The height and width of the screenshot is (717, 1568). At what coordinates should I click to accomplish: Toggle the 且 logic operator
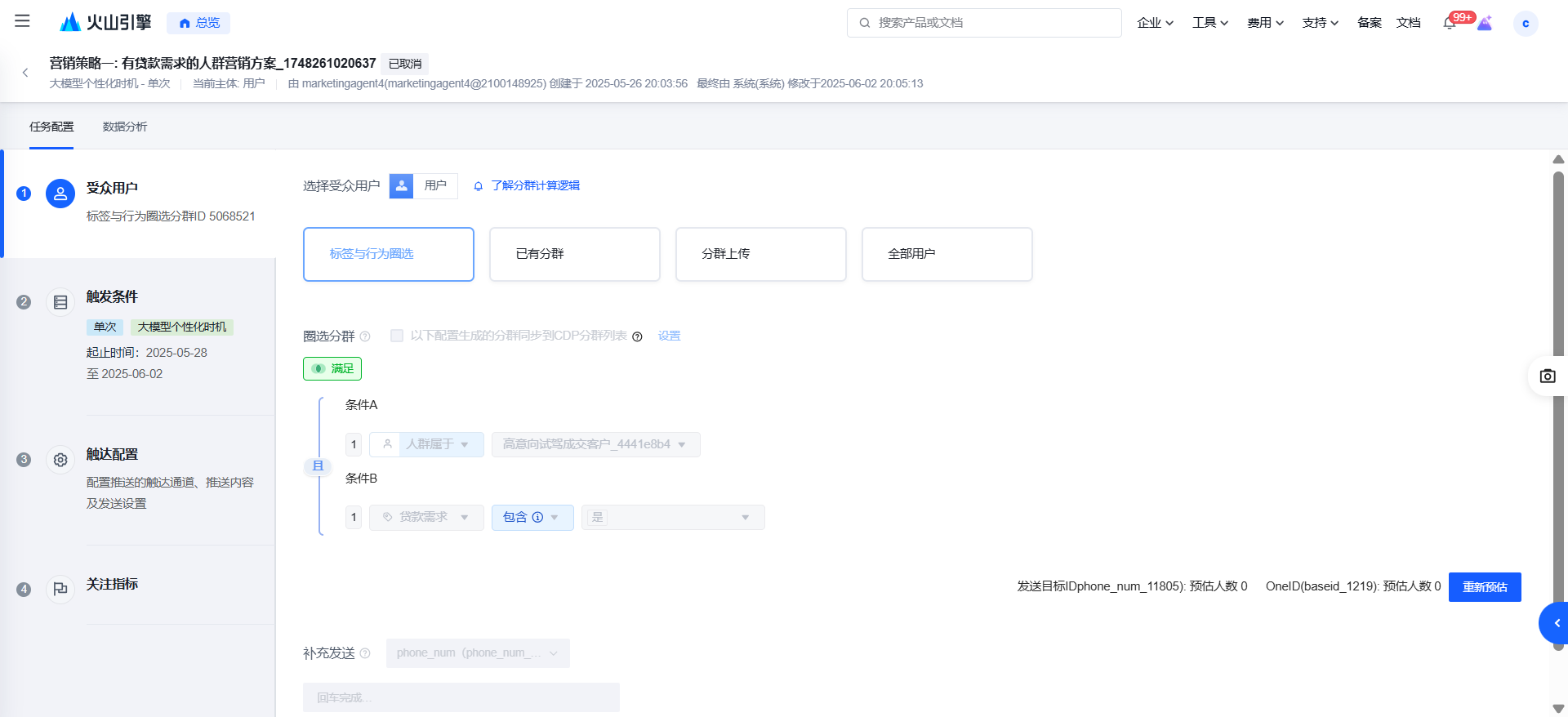click(x=318, y=466)
